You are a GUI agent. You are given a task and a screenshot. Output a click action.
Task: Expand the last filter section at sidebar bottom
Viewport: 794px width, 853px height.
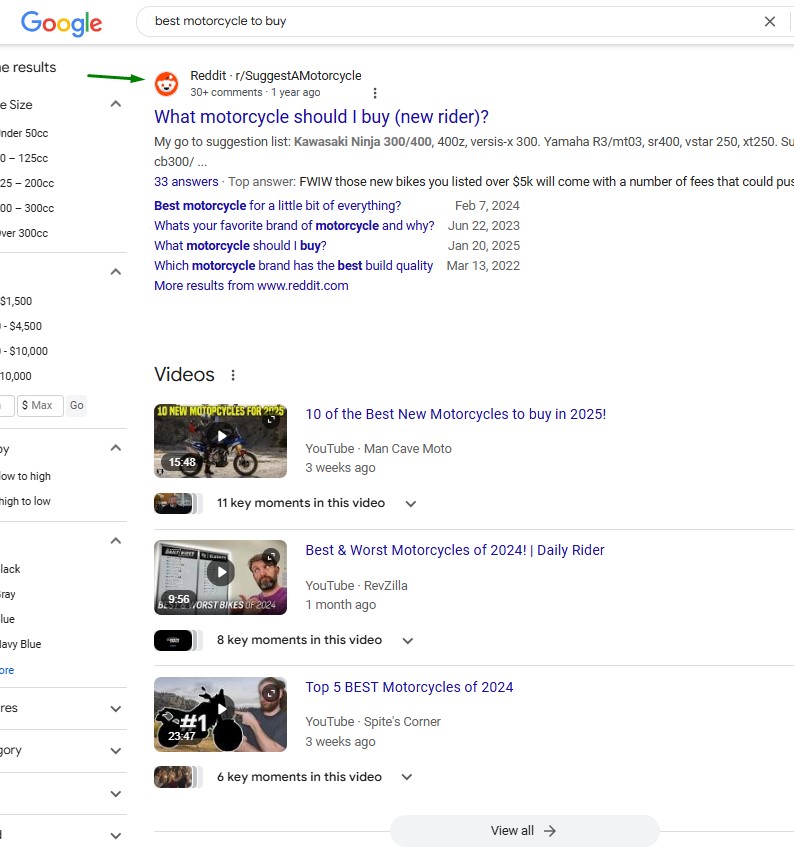[116, 836]
